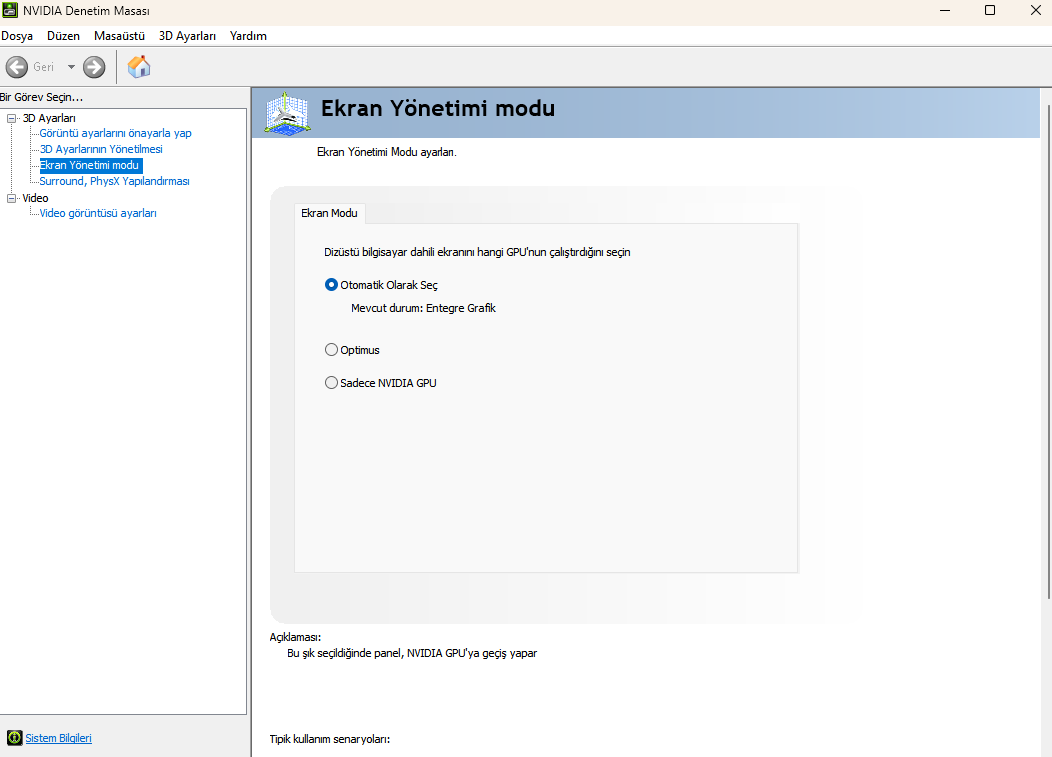This screenshot has height=757, width=1052.
Task: Open the 3D Ayarları menu
Action: pyautogui.click(x=187, y=36)
